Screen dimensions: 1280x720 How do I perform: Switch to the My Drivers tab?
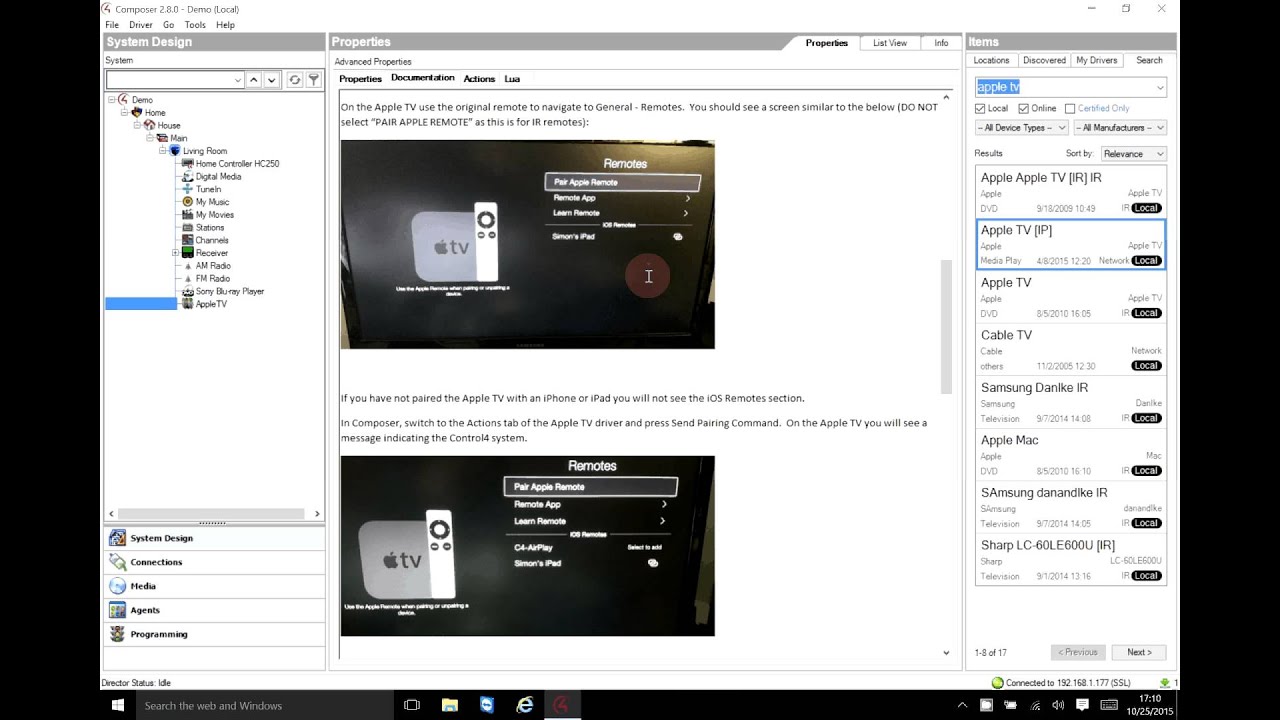pyautogui.click(x=1097, y=61)
